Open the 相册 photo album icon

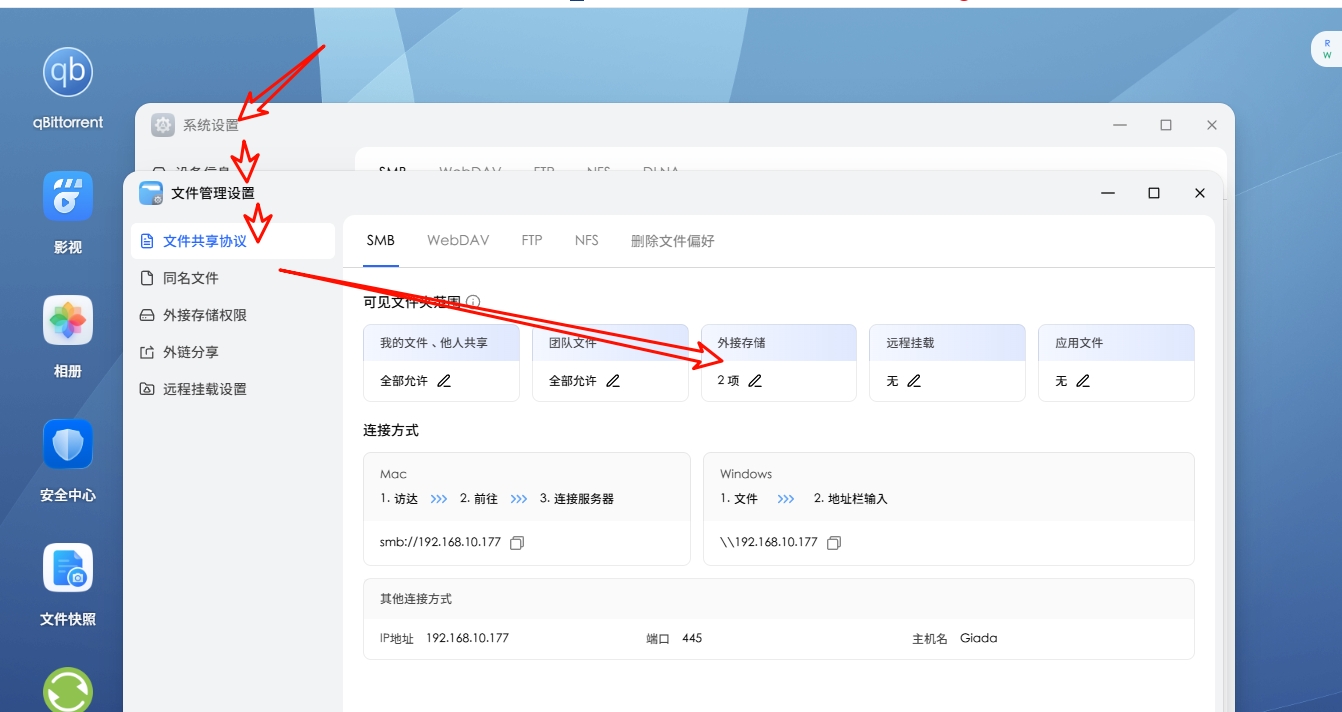[x=68, y=320]
